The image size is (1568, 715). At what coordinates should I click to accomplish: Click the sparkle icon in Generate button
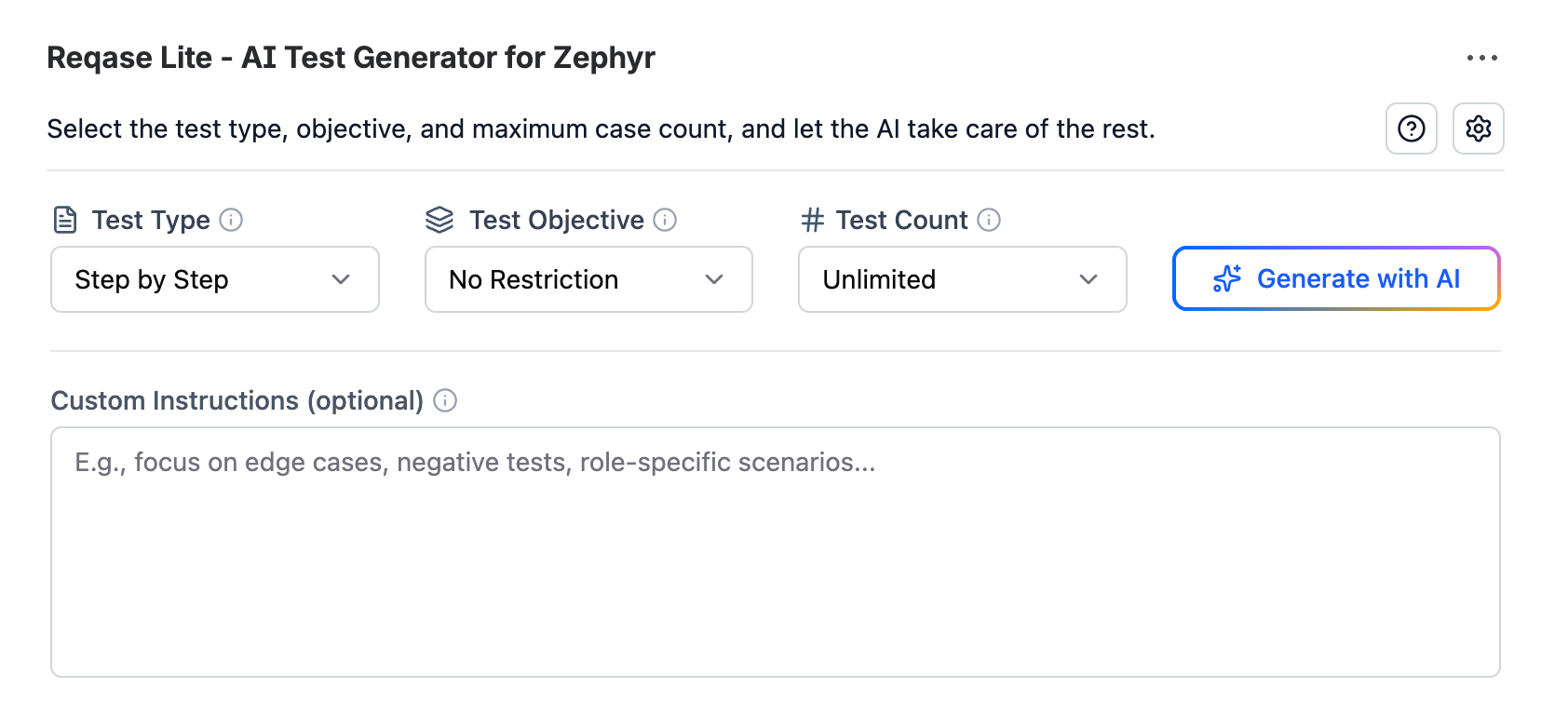point(1227,278)
